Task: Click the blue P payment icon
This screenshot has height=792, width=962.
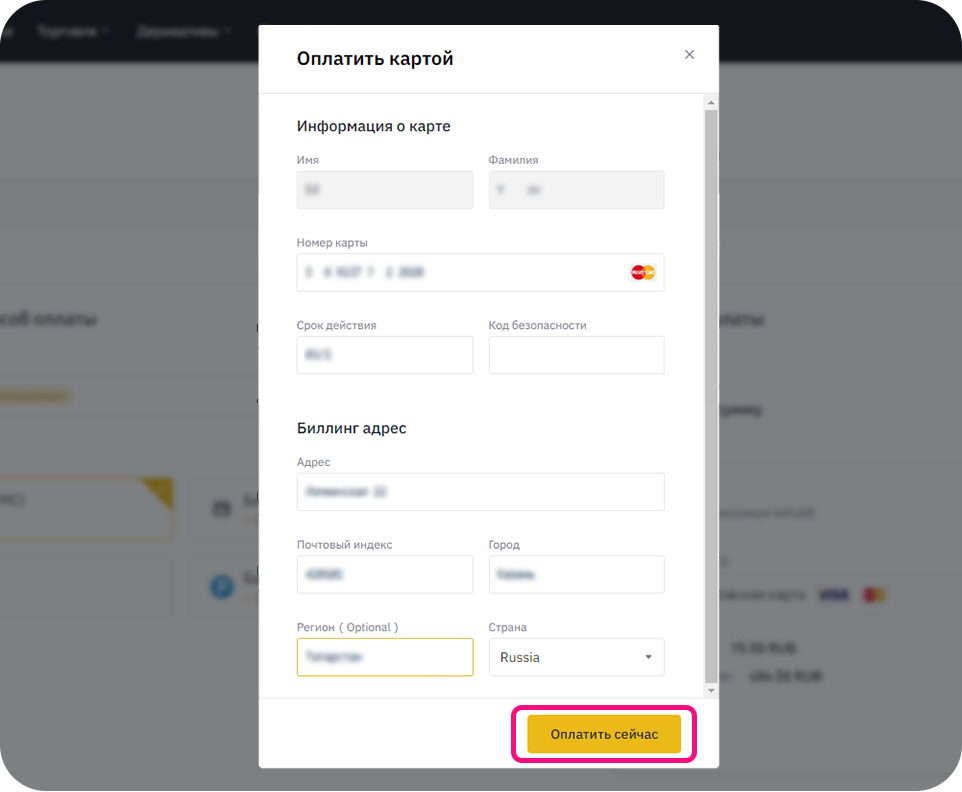Action: (x=222, y=586)
